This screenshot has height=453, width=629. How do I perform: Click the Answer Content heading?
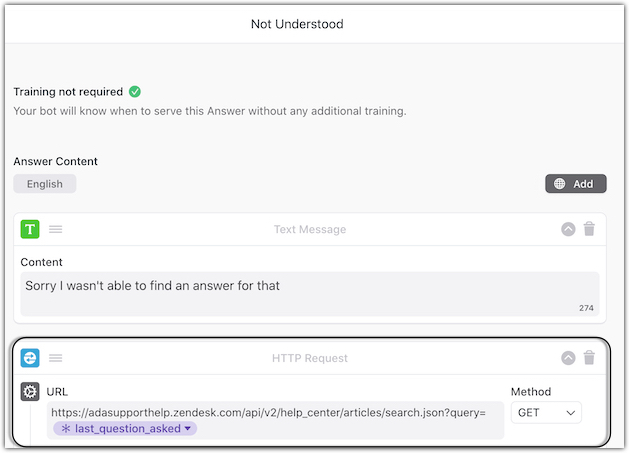click(x=55, y=161)
